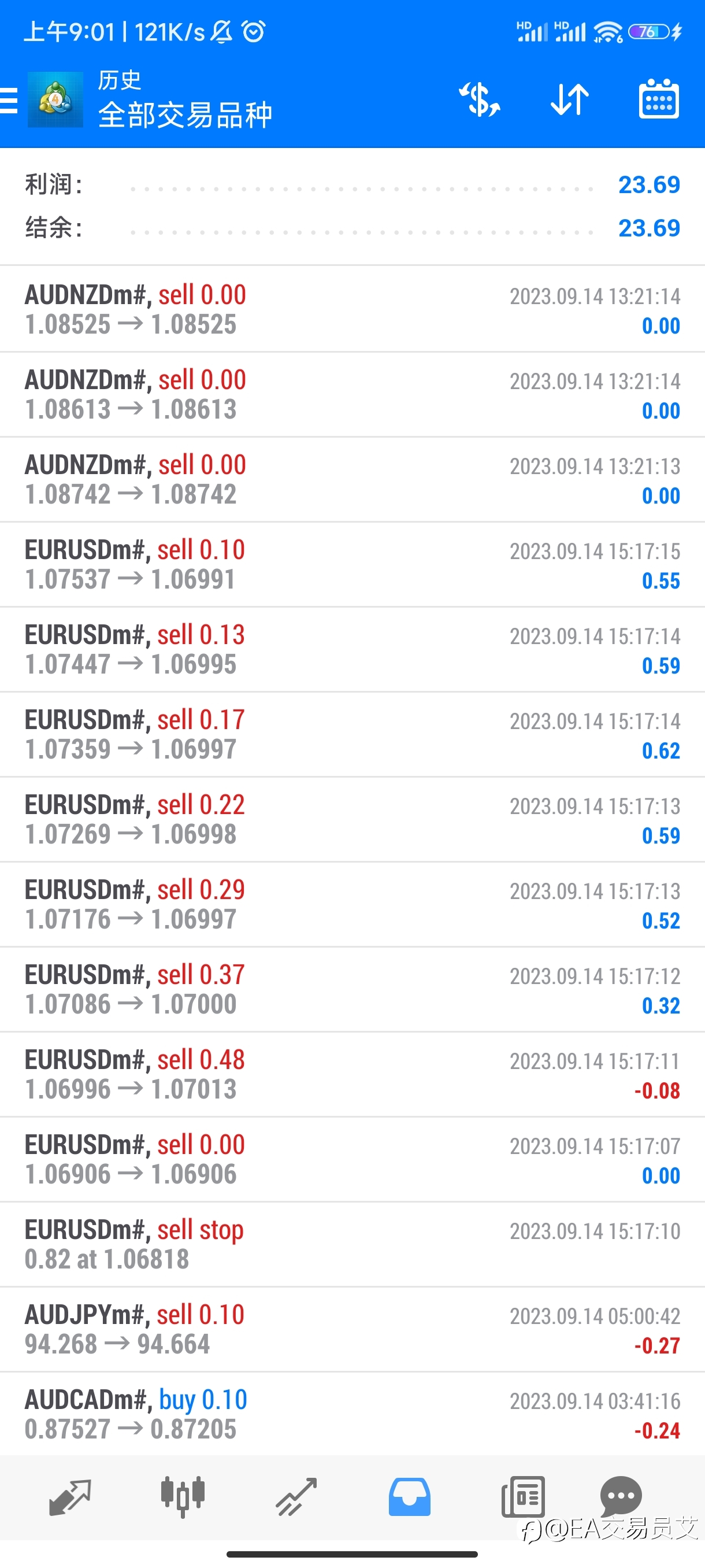705x1568 pixels.
Task: Open the hamburger side menu
Action: (9, 101)
